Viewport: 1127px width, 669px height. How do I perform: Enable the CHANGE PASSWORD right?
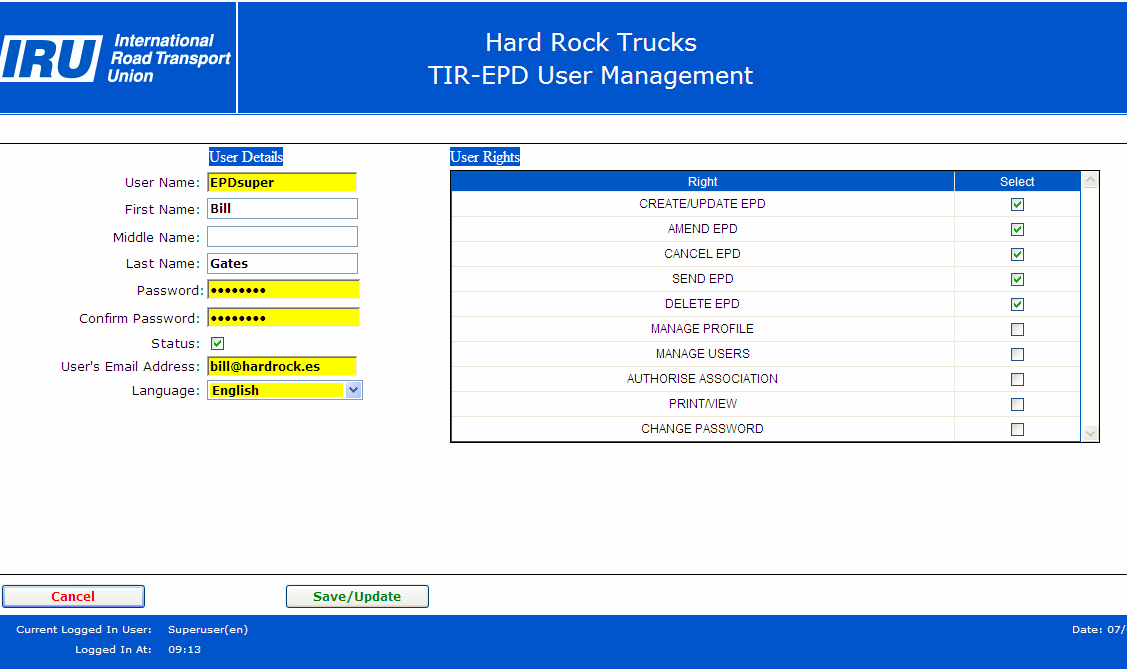[x=1017, y=429]
